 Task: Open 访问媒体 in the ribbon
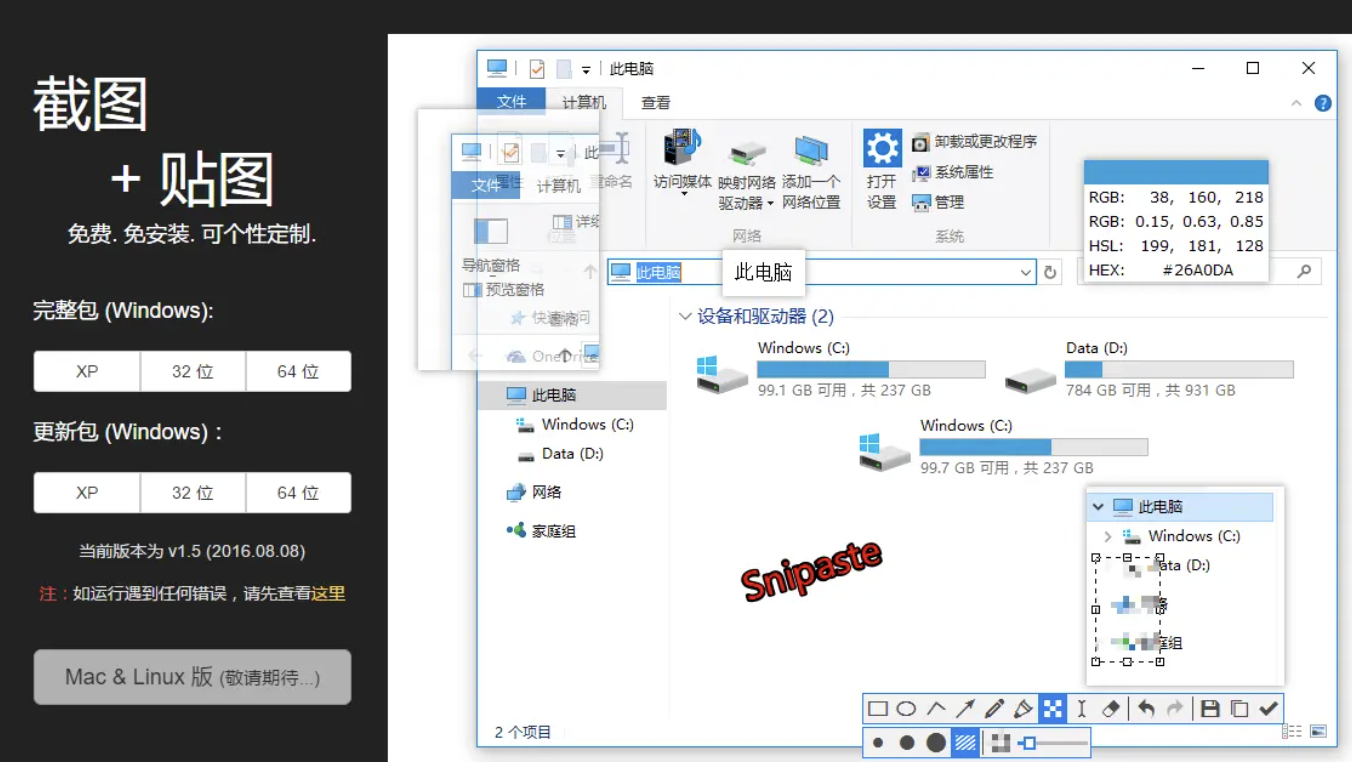tap(682, 161)
